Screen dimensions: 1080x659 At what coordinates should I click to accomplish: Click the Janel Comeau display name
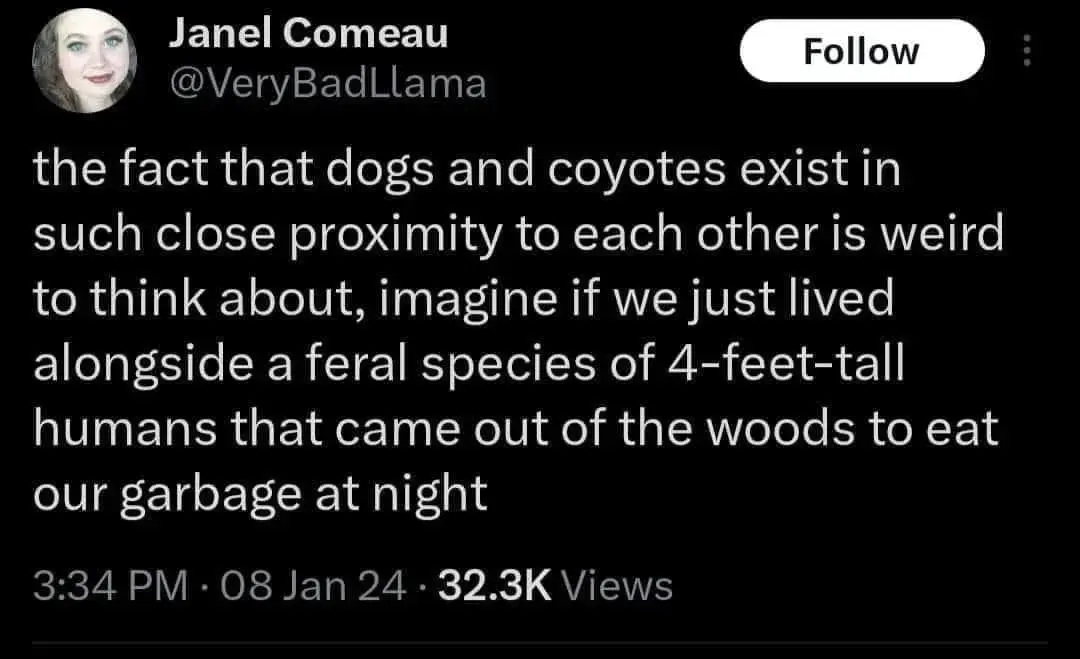[307, 35]
